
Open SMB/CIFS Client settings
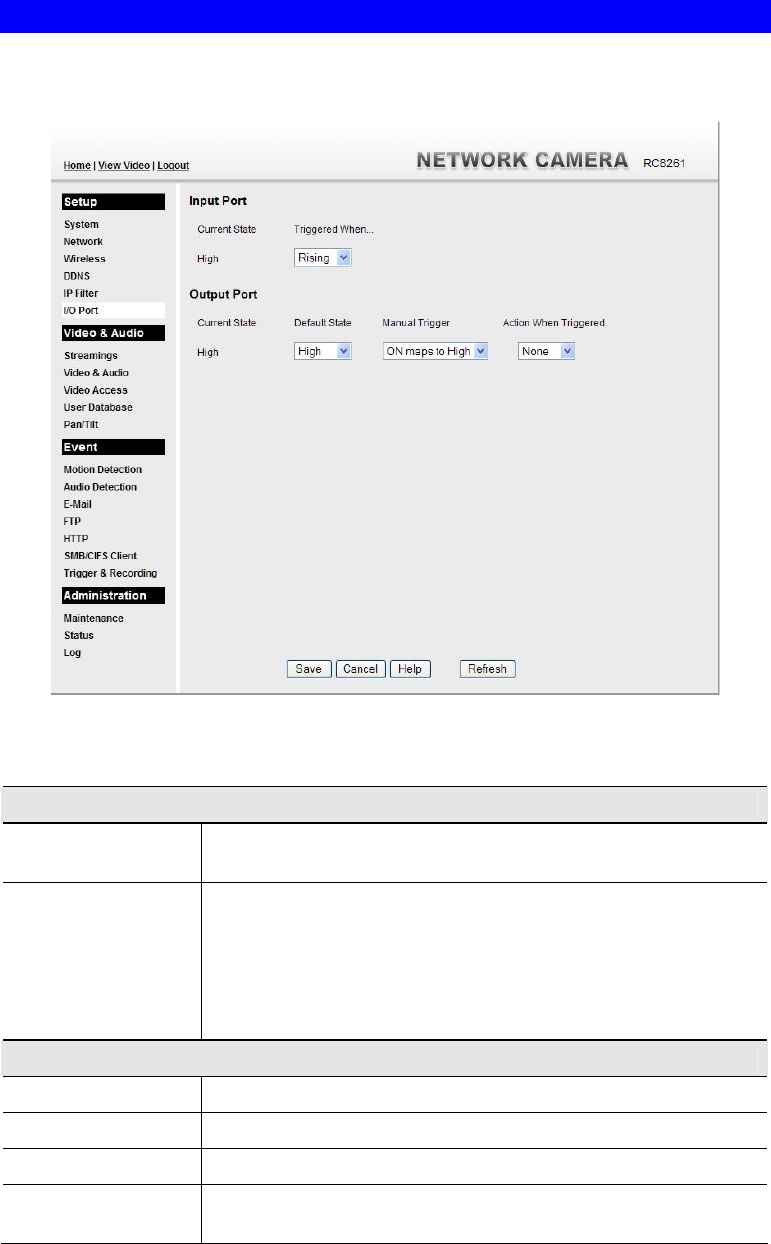(100, 556)
